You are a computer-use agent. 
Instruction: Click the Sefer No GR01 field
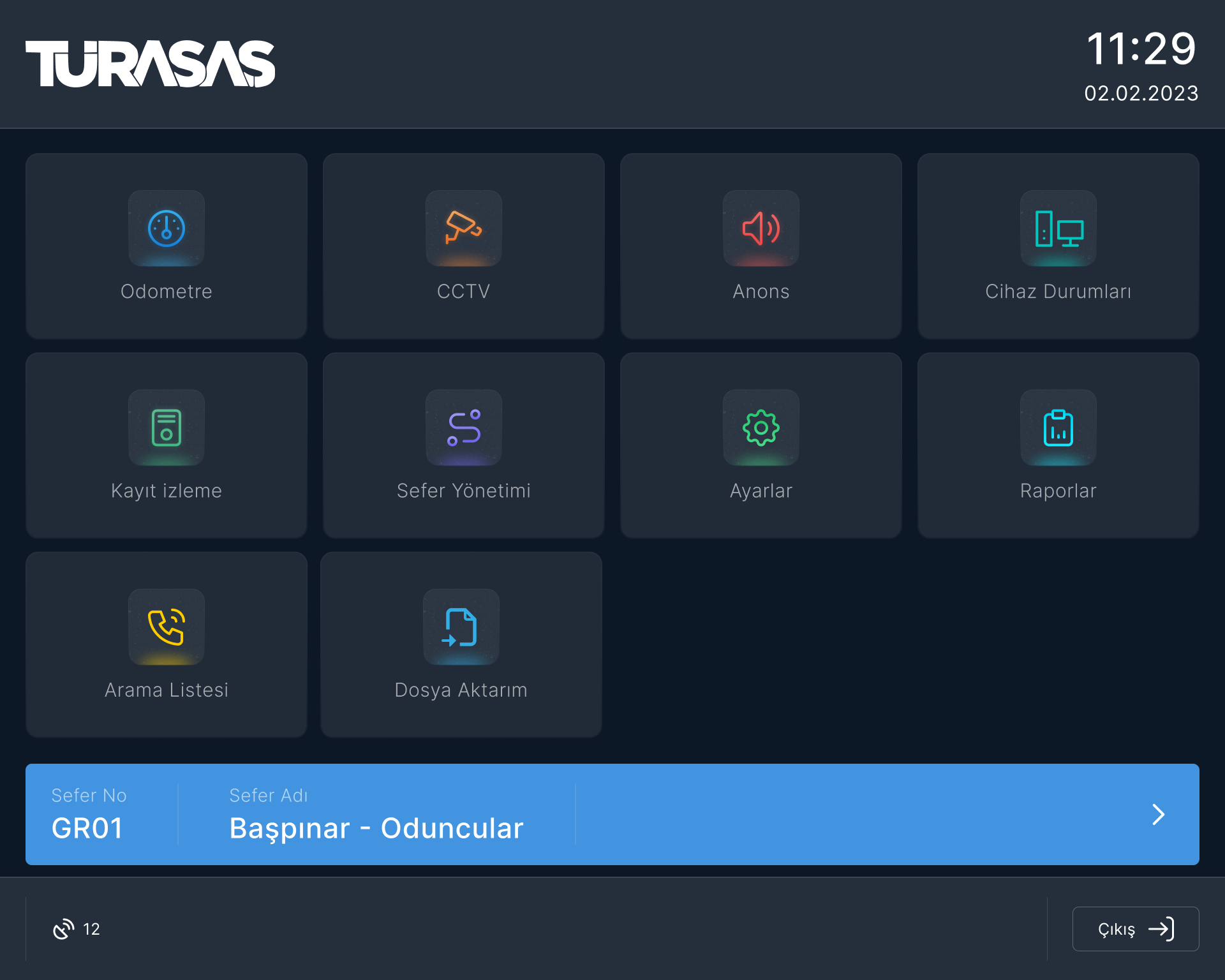87,828
